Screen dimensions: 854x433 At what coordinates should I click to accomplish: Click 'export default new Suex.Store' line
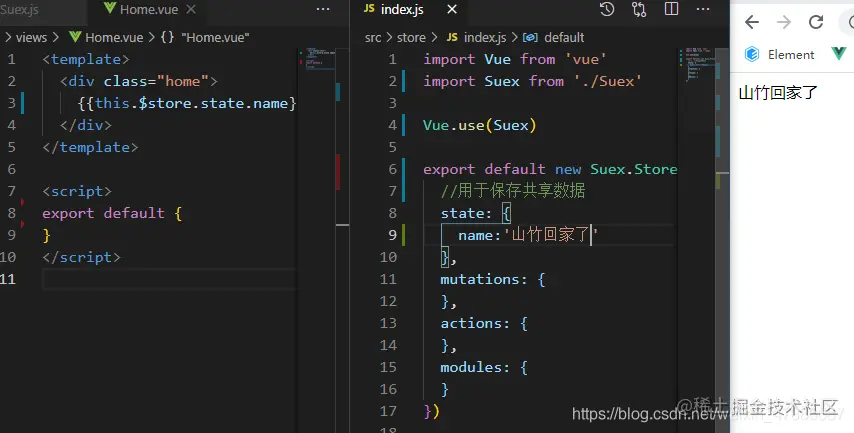point(550,169)
